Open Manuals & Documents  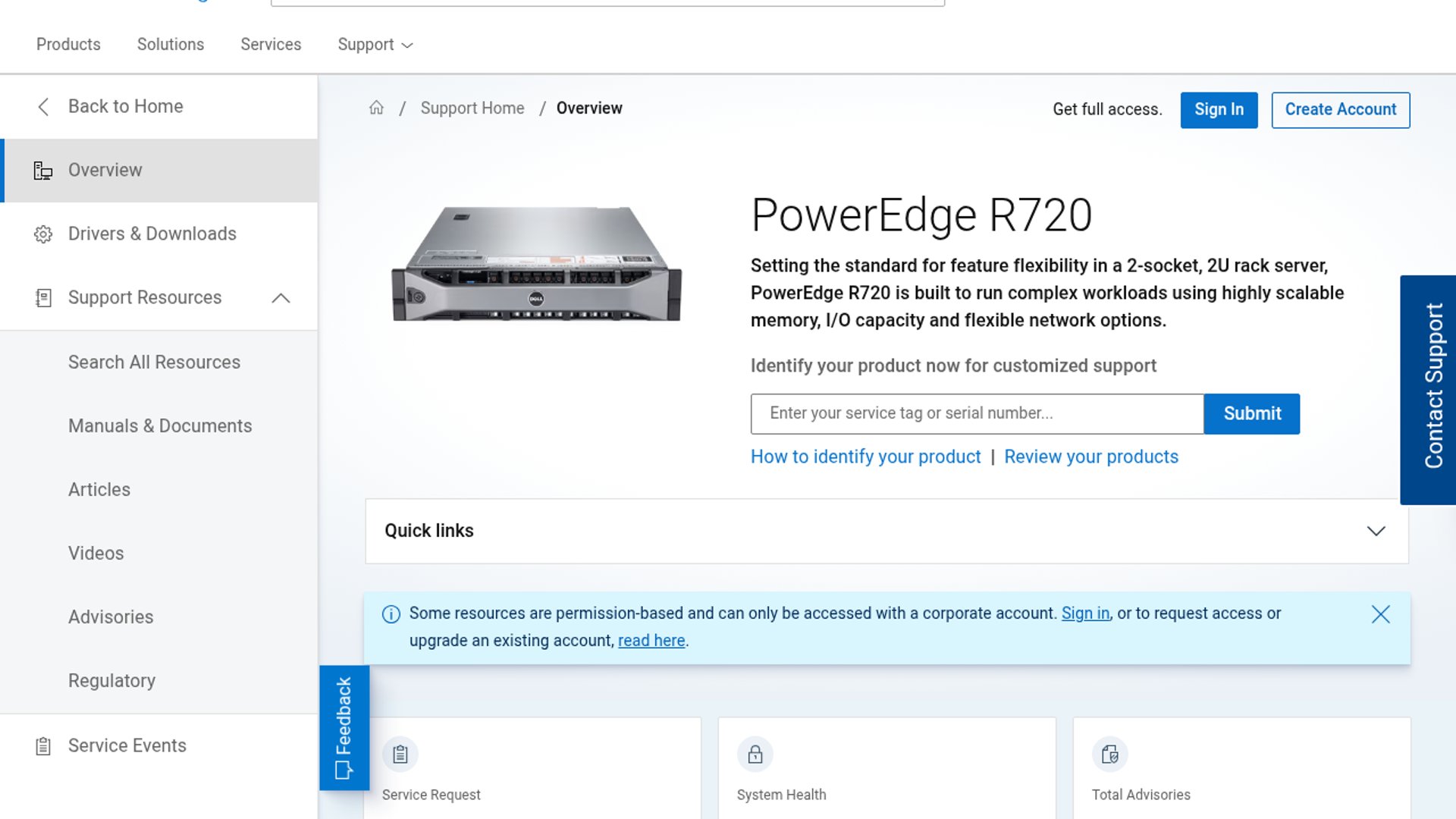click(160, 426)
